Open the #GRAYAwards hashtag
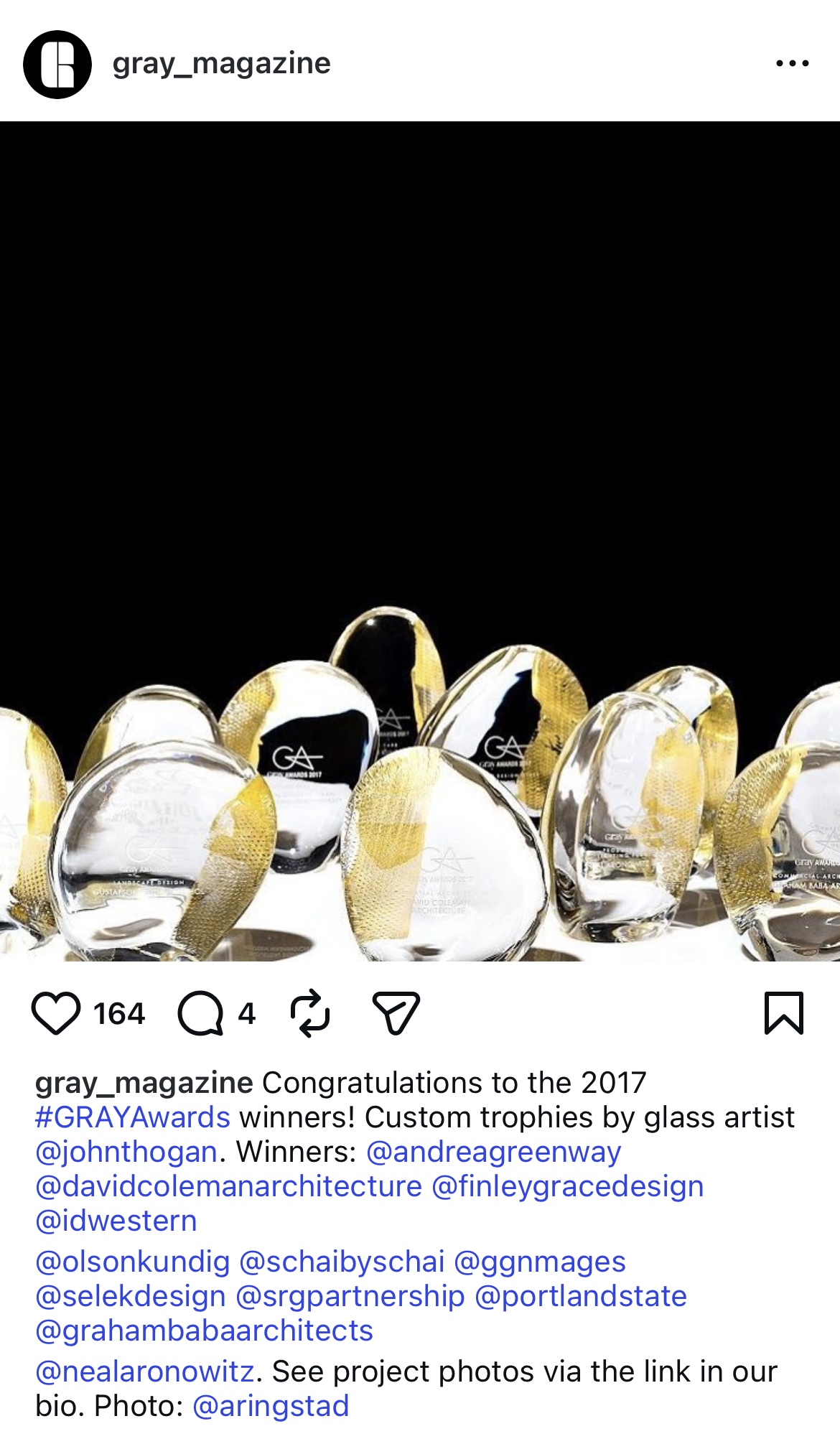 (x=133, y=1117)
